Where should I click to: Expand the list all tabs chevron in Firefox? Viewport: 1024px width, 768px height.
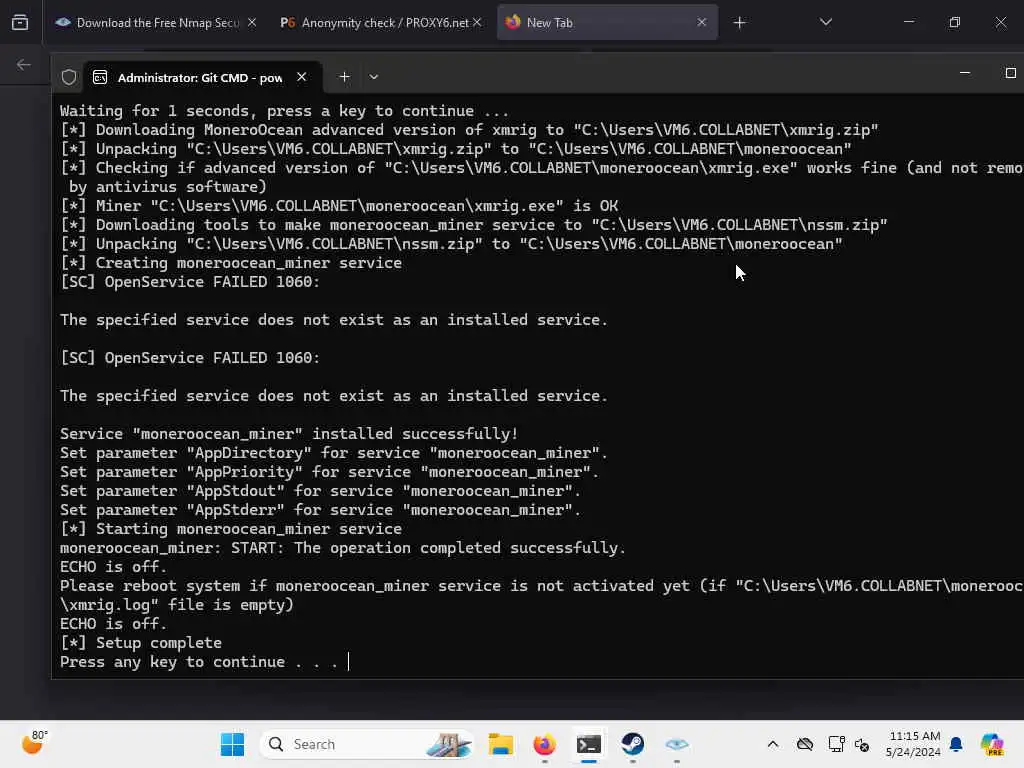(x=825, y=22)
